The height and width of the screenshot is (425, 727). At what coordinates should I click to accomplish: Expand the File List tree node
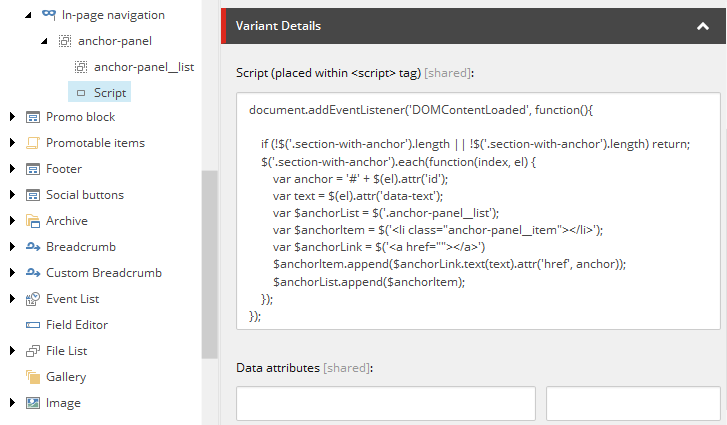(12, 351)
